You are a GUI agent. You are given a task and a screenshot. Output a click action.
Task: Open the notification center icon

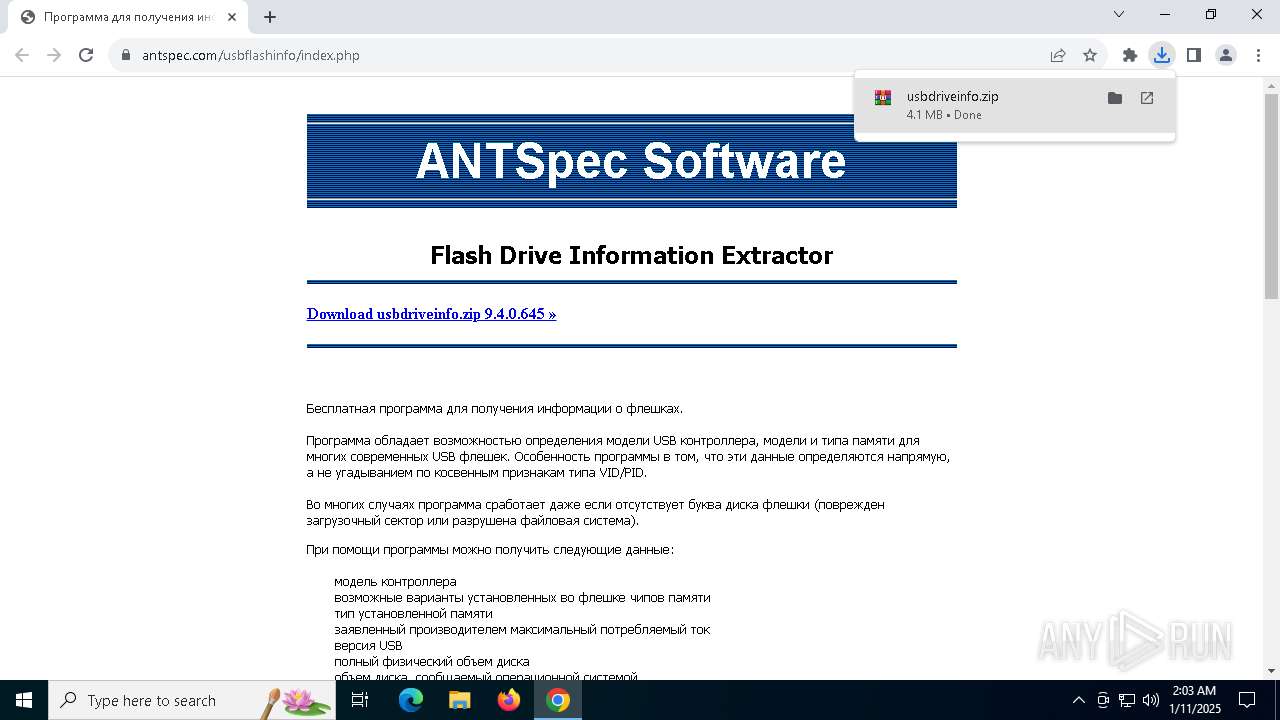point(1248,700)
